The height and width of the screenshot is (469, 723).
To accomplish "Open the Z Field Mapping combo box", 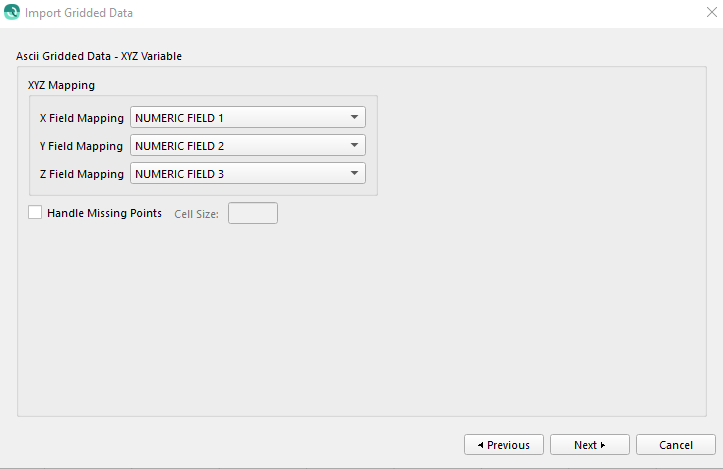I will coord(247,174).
